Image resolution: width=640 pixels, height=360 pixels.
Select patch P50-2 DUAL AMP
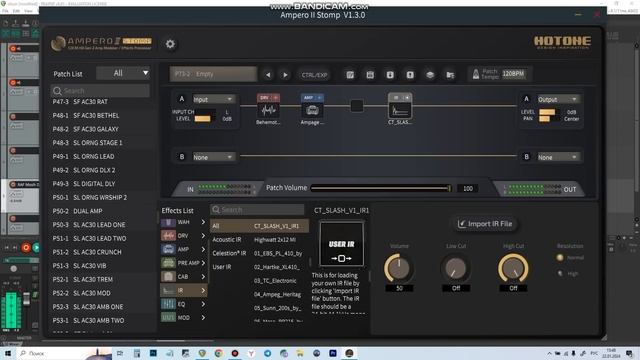[102, 211]
